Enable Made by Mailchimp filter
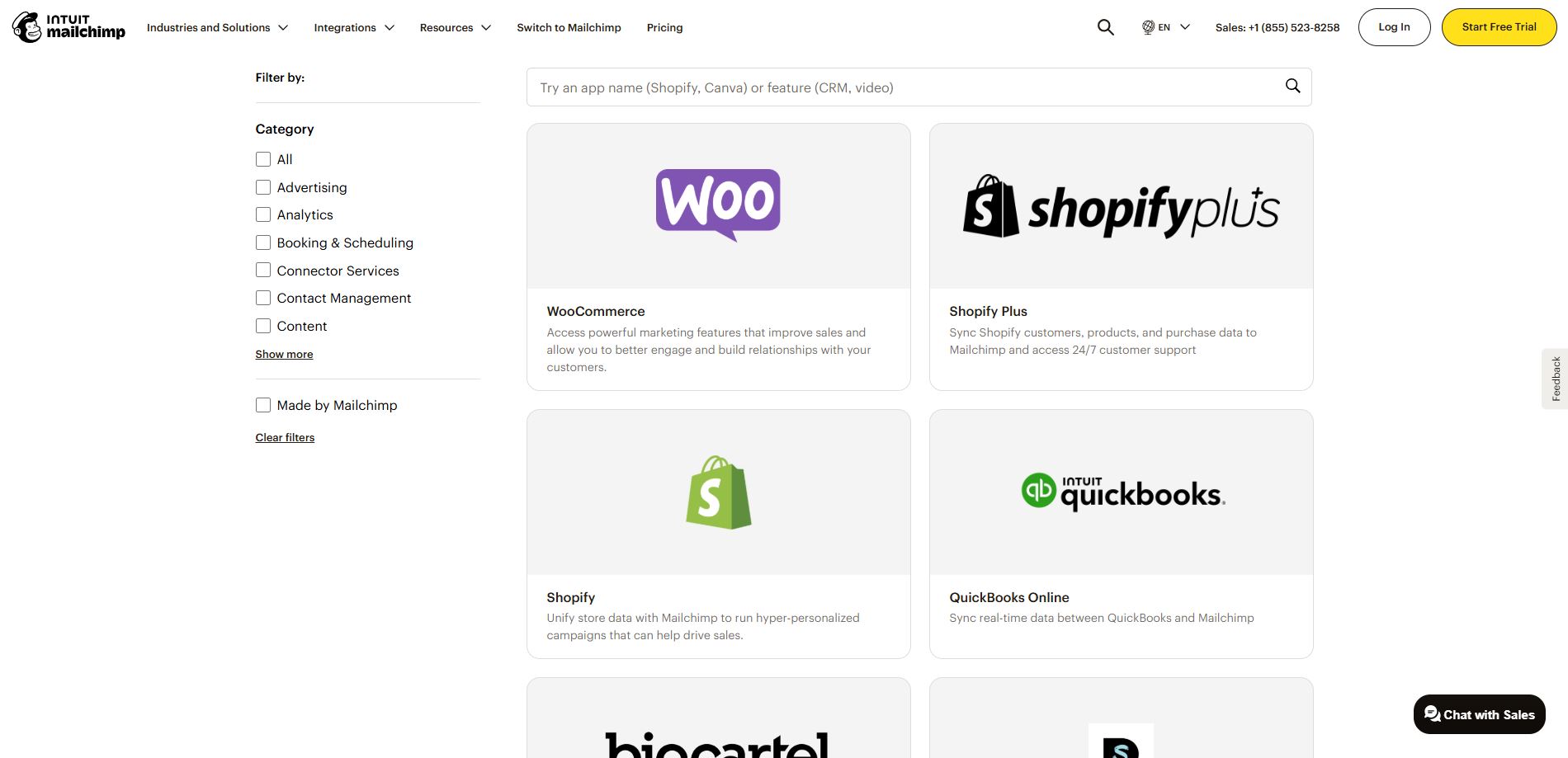 tap(263, 405)
